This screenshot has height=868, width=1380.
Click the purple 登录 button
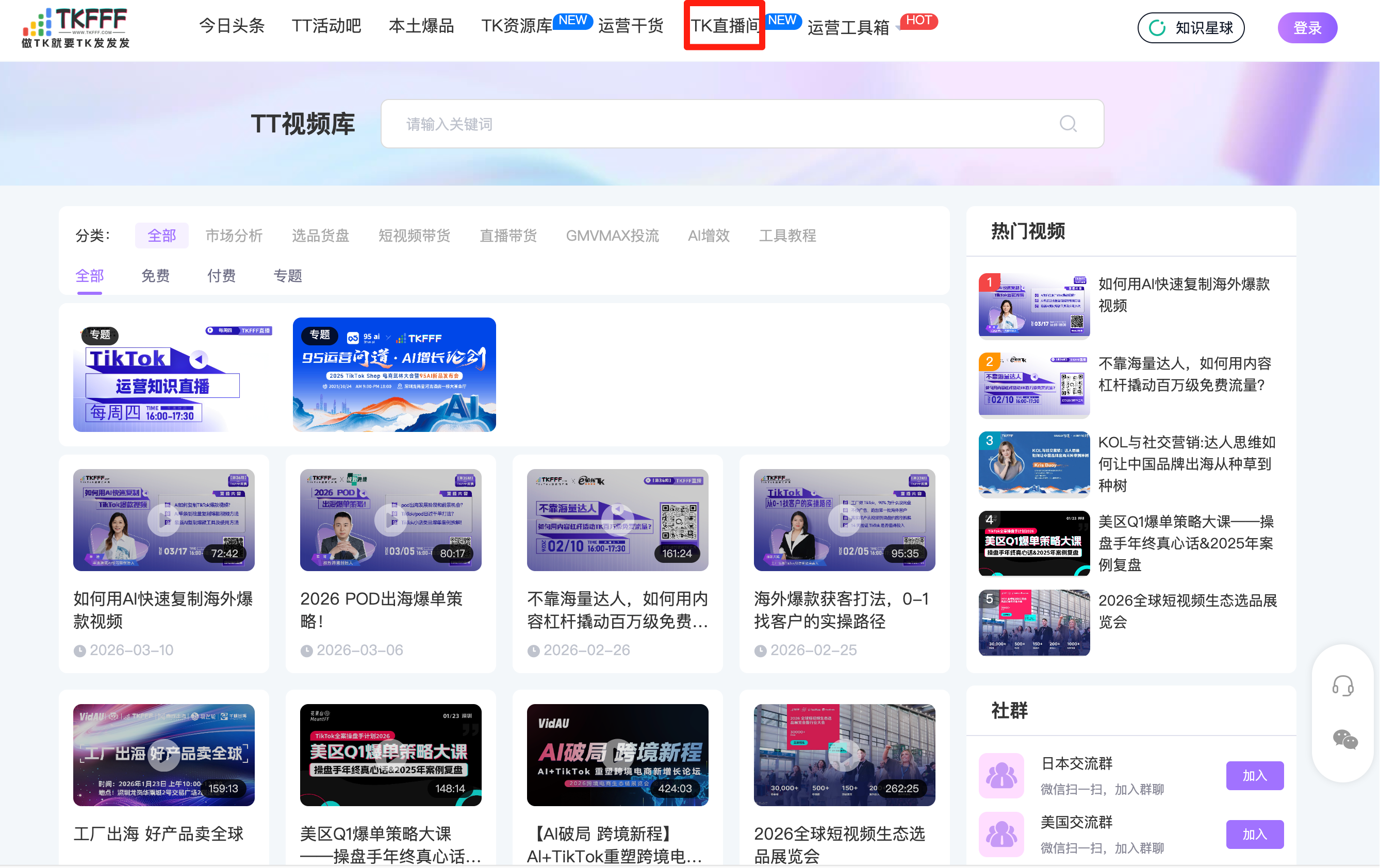pos(1307,27)
